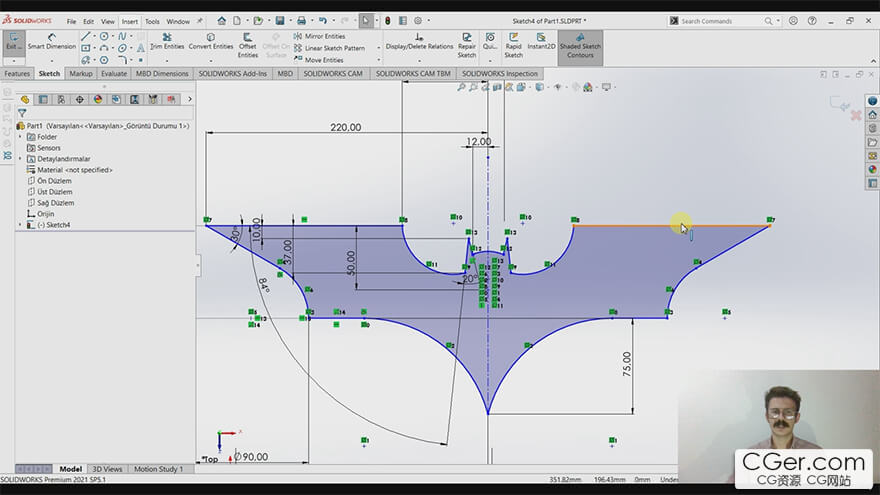Click the Print icon

tap(301, 21)
